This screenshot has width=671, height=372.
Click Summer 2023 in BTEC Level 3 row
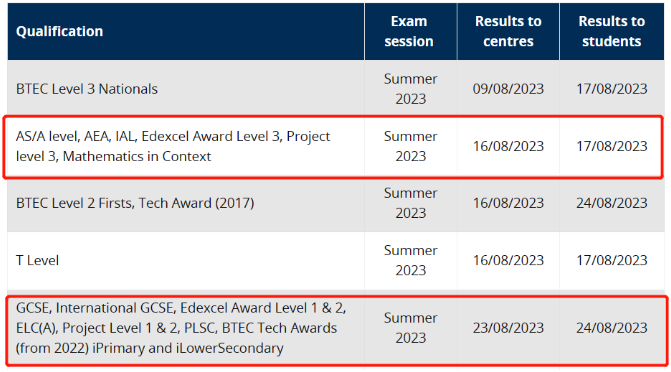tap(411, 89)
